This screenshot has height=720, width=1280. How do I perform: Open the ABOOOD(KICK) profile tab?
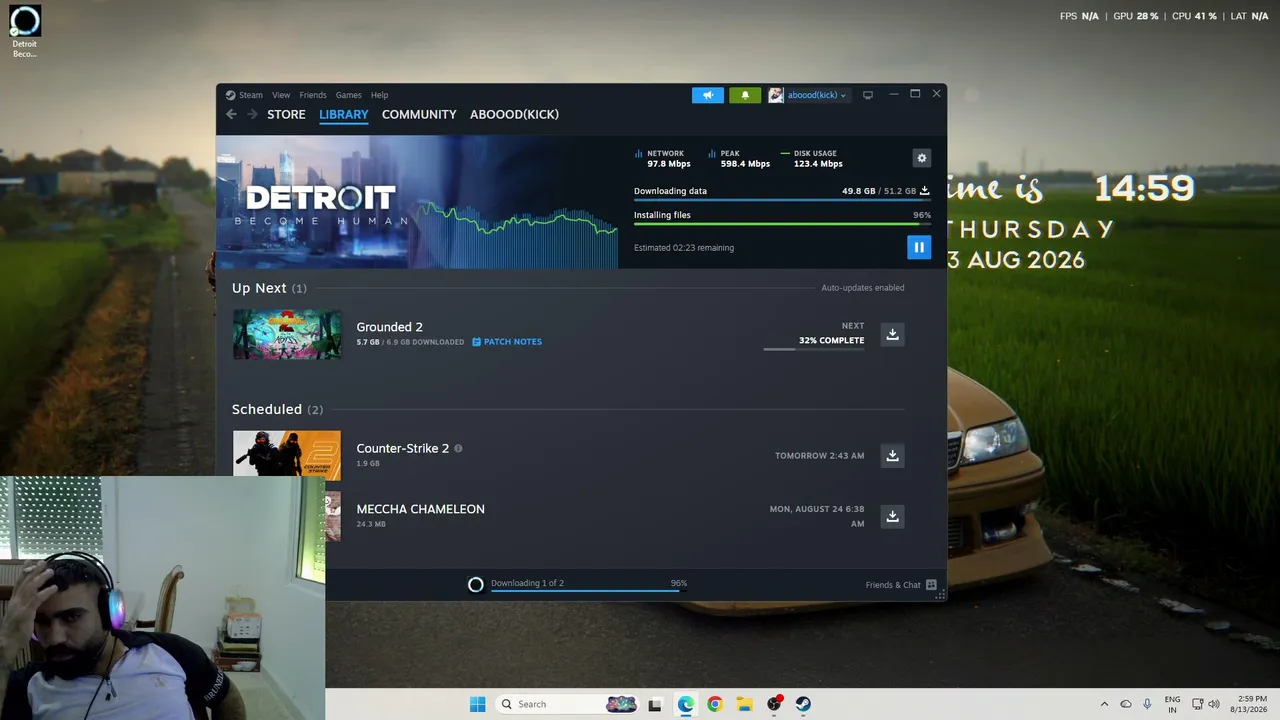(514, 114)
